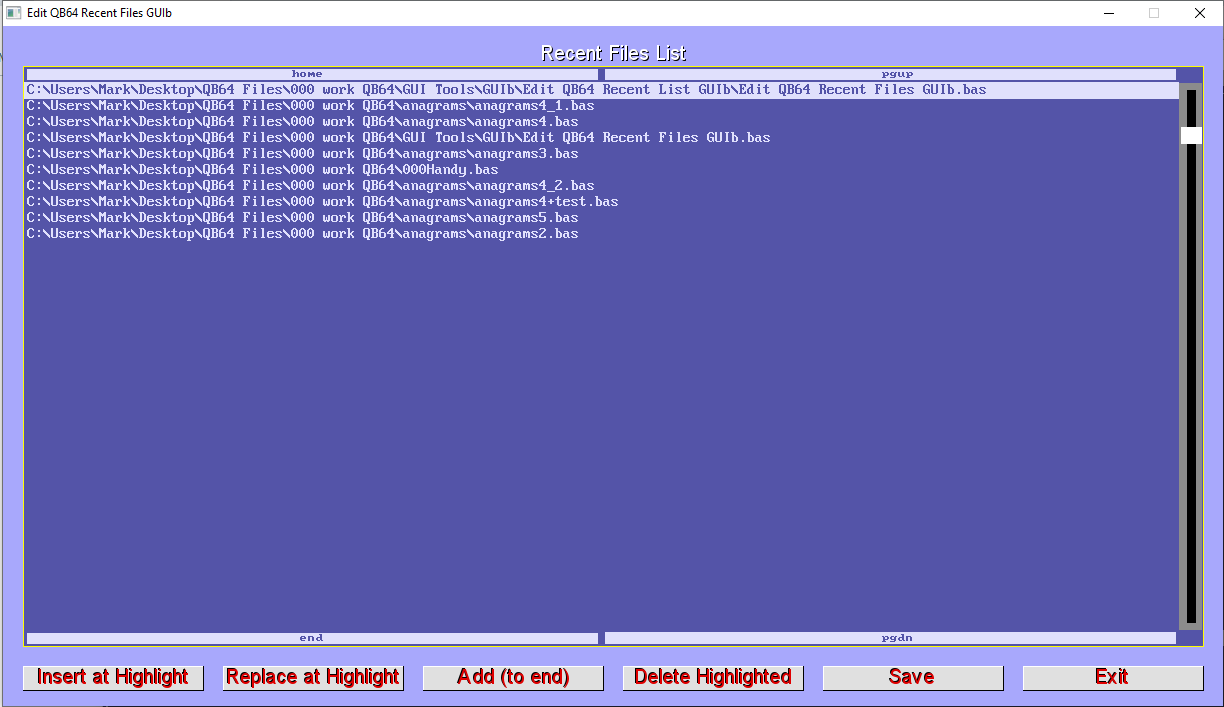Select the 000Handy.bas entry
Screen dimensions: 1224x707
(x=601, y=170)
